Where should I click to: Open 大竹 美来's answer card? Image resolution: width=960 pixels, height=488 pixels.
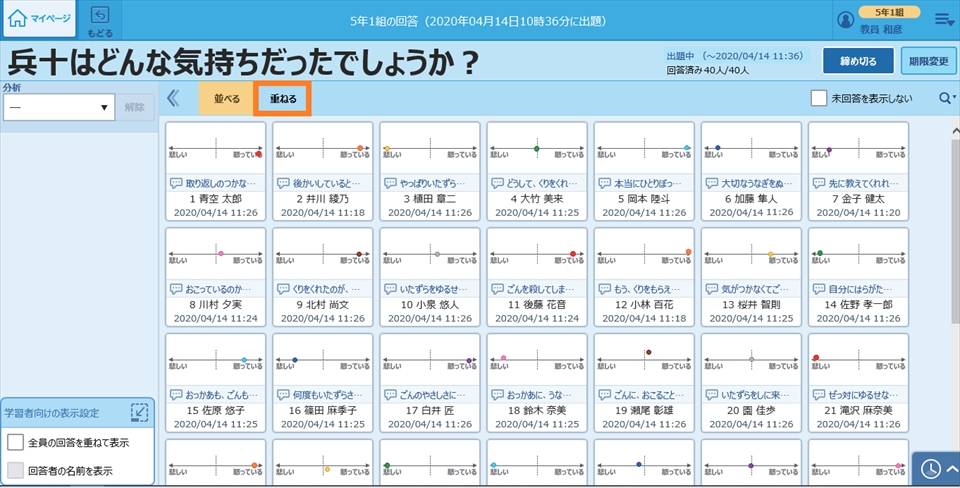(536, 171)
